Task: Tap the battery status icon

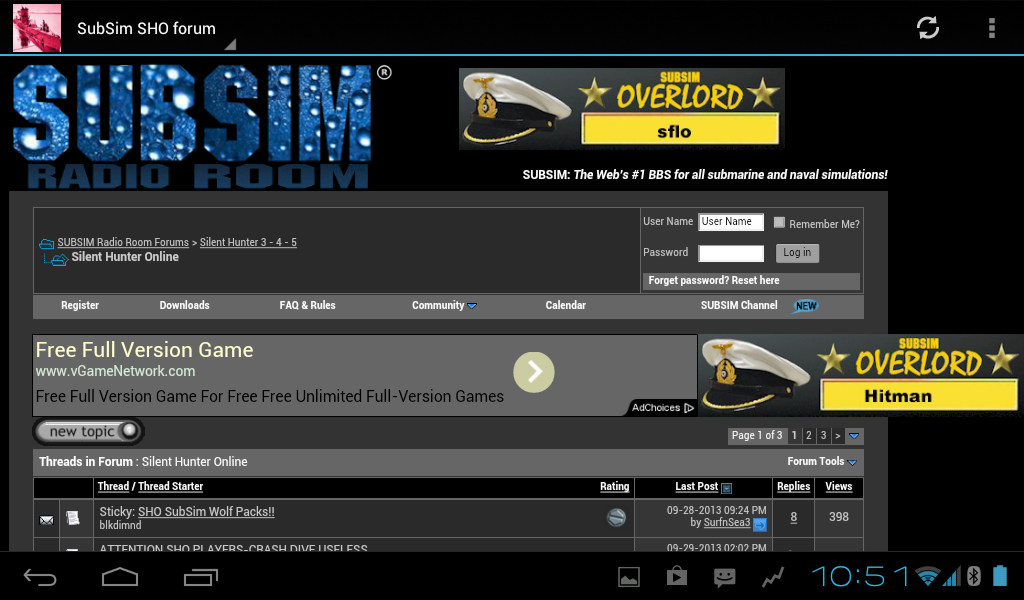Action: point(1000,575)
